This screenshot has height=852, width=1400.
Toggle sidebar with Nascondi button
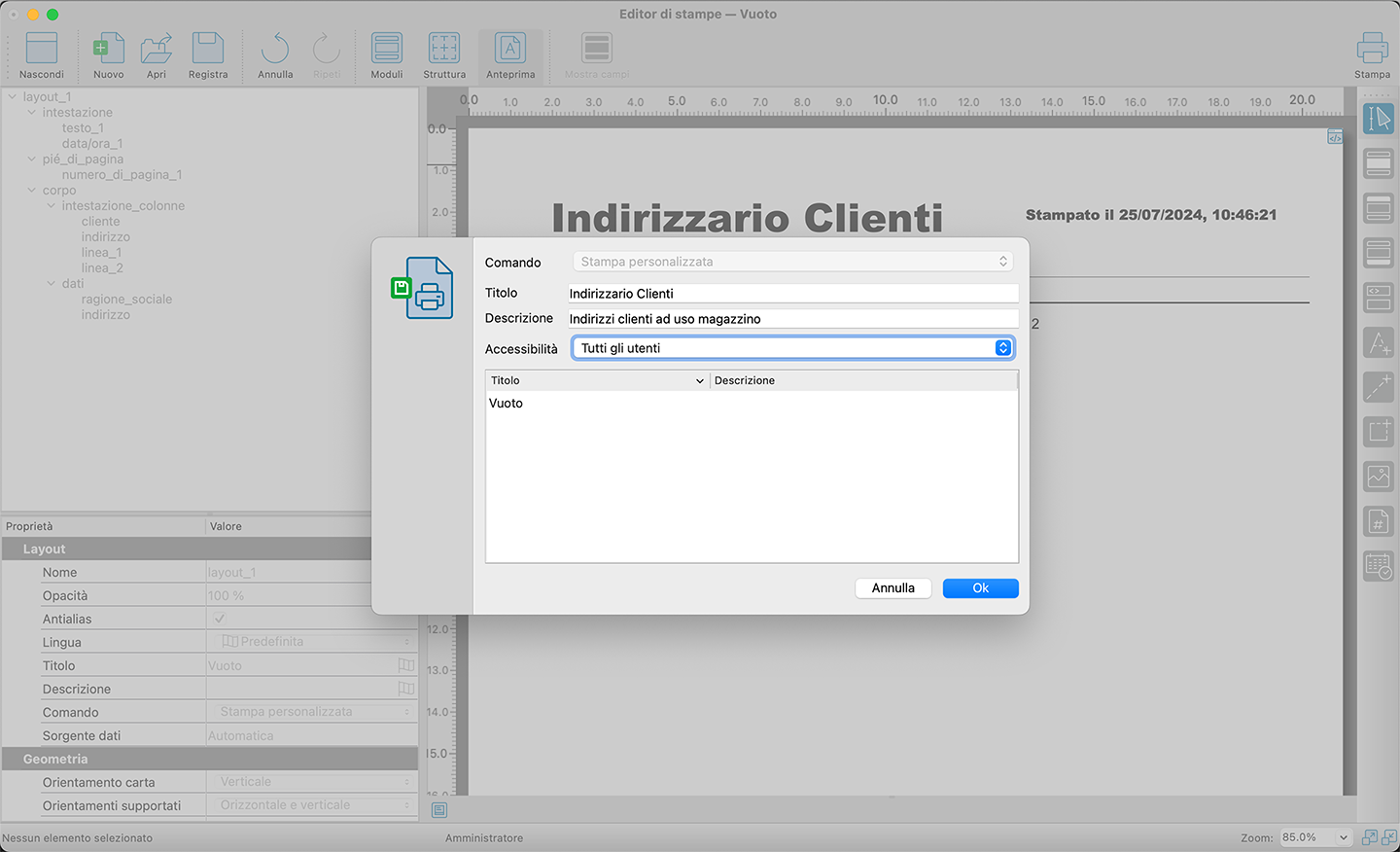coord(42,54)
